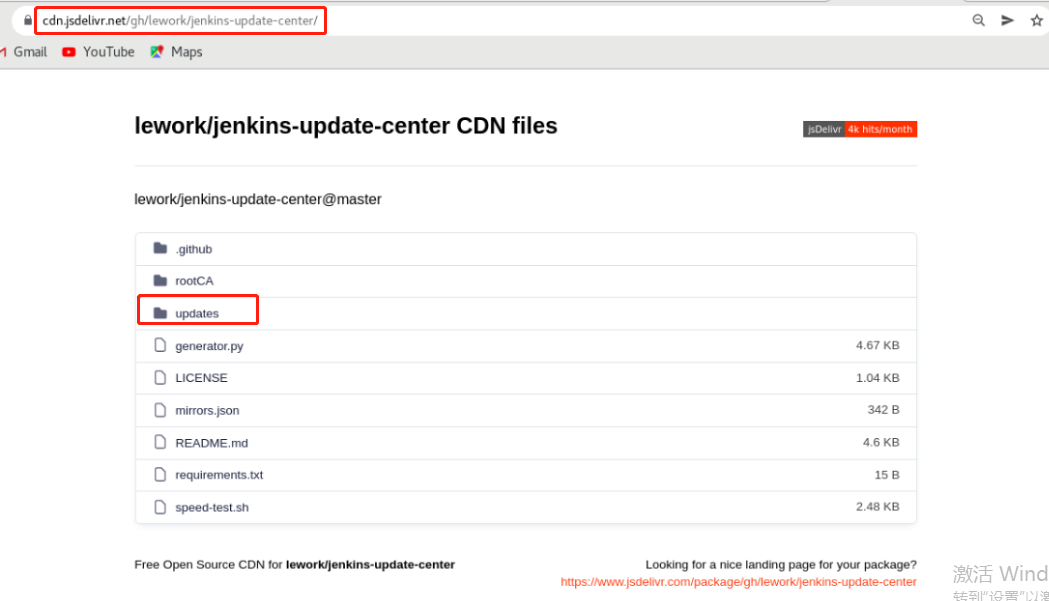Open mirrors.json file
This screenshot has width=1049, height=601.
tap(207, 410)
